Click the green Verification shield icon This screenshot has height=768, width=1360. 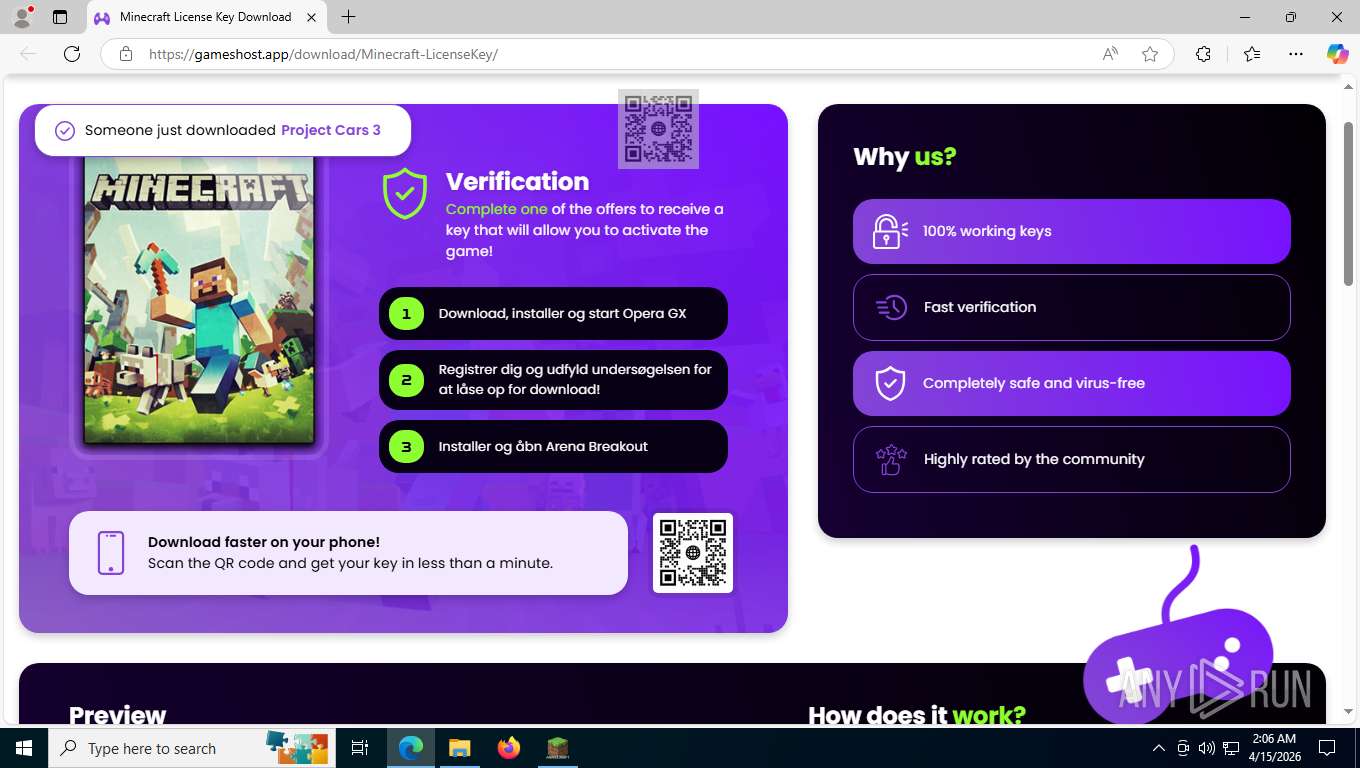(x=405, y=193)
